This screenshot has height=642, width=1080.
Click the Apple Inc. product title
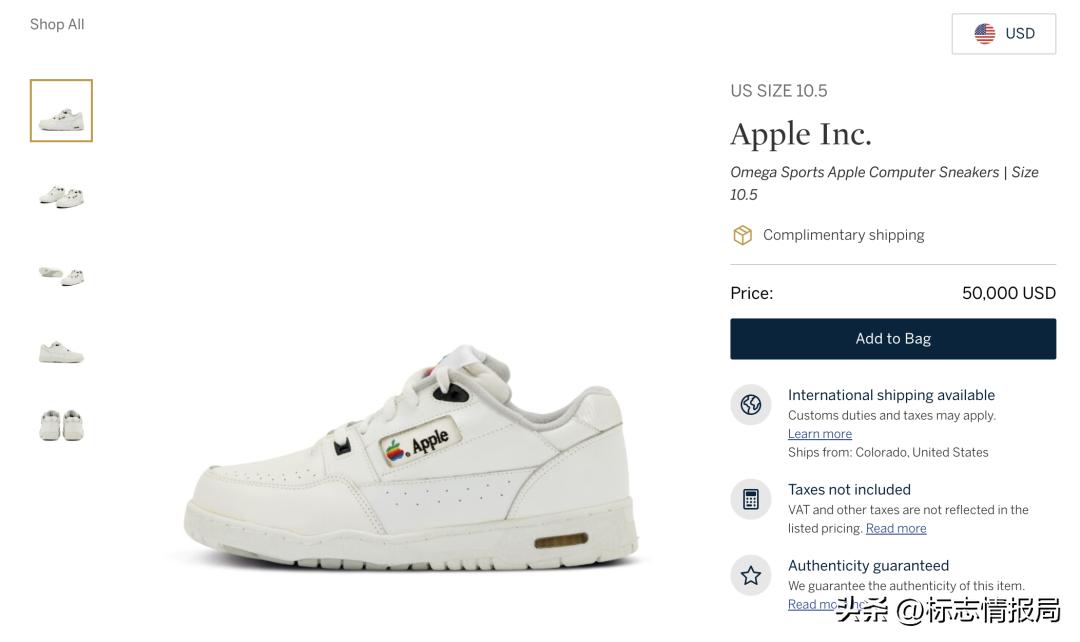click(801, 134)
